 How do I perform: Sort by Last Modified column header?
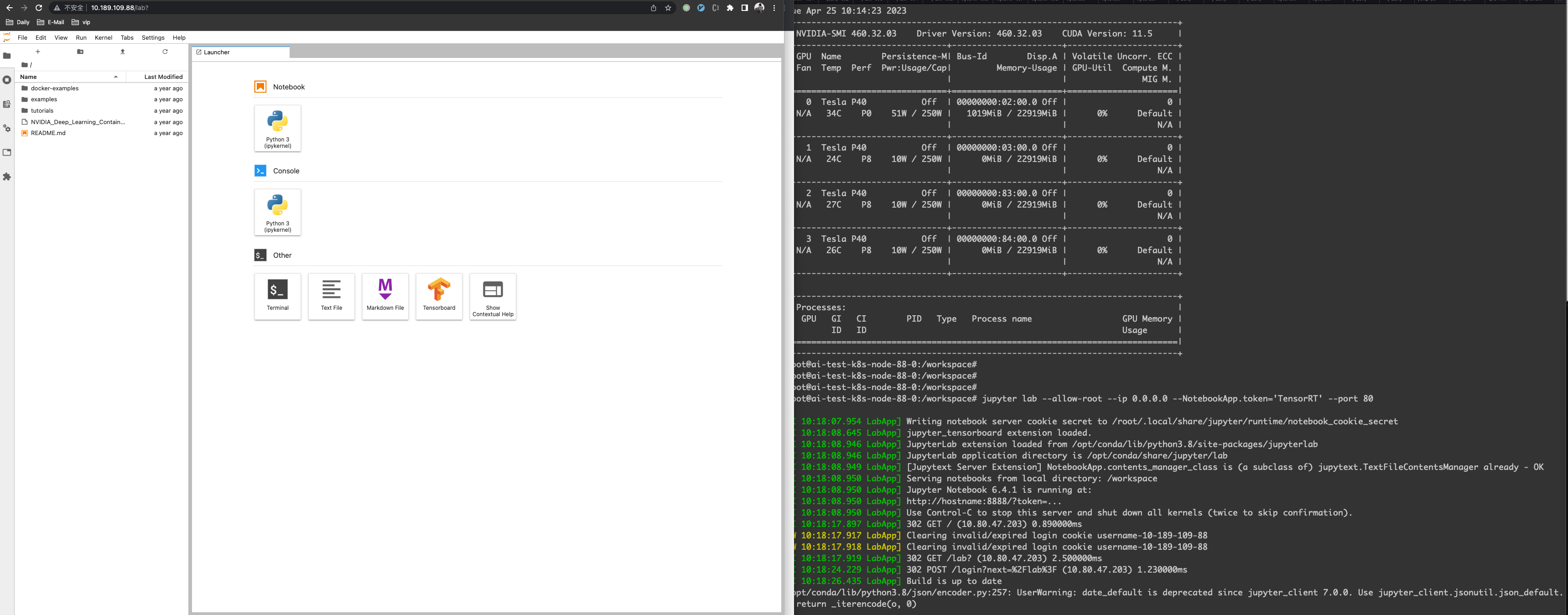[163, 77]
